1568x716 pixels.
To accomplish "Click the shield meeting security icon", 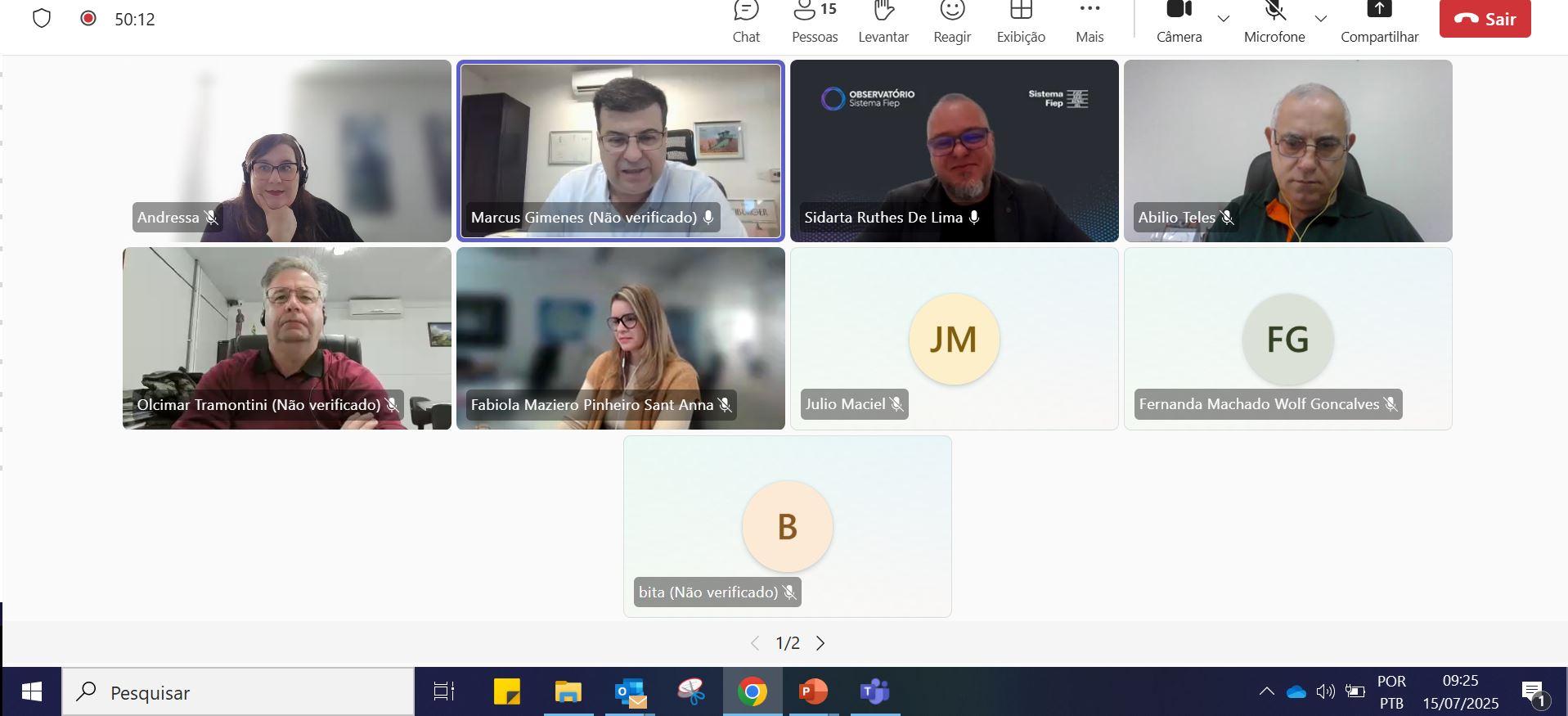I will point(42,19).
